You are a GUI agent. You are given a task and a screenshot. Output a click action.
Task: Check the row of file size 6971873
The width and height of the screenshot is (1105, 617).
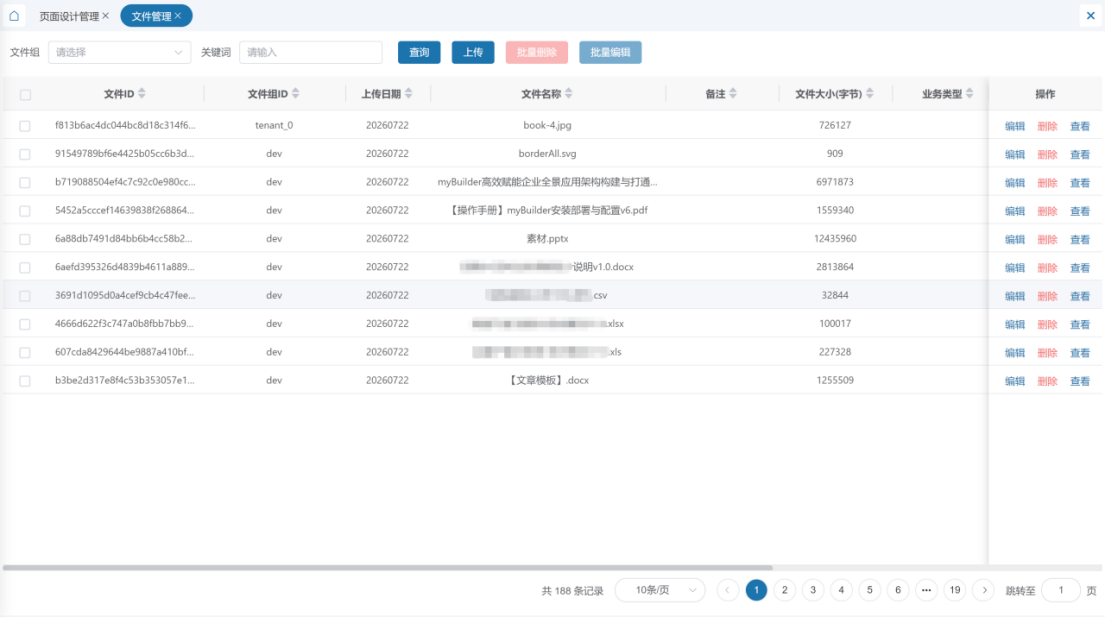(x=25, y=182)
